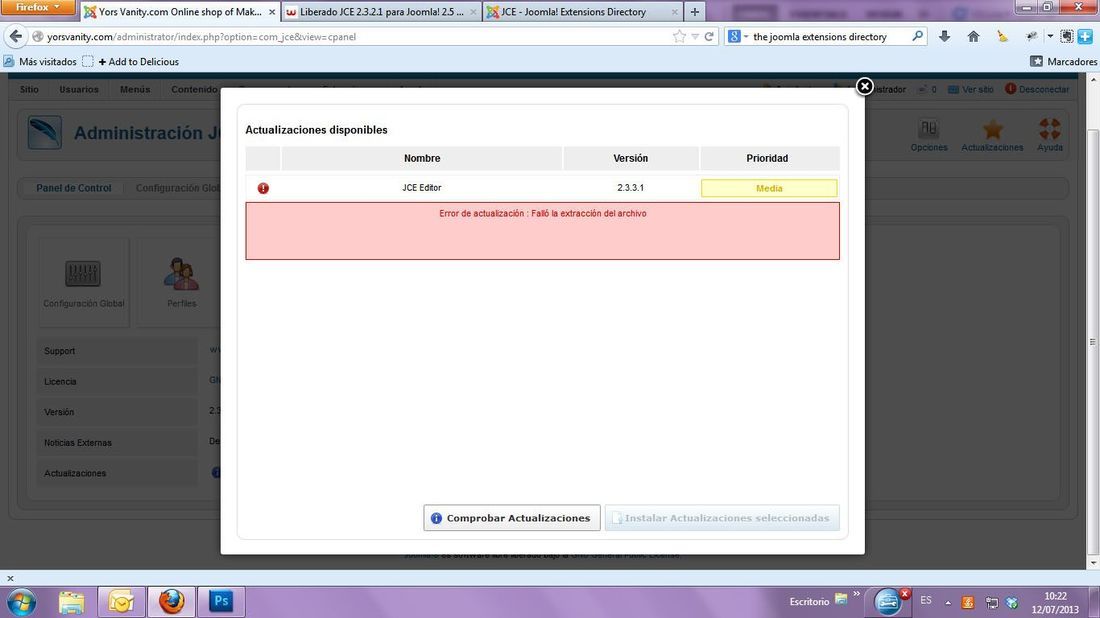The height and width of the screenshot is (618, 1100).
Task: Open the Menús menu in Joomla
Action: [135, 90]
